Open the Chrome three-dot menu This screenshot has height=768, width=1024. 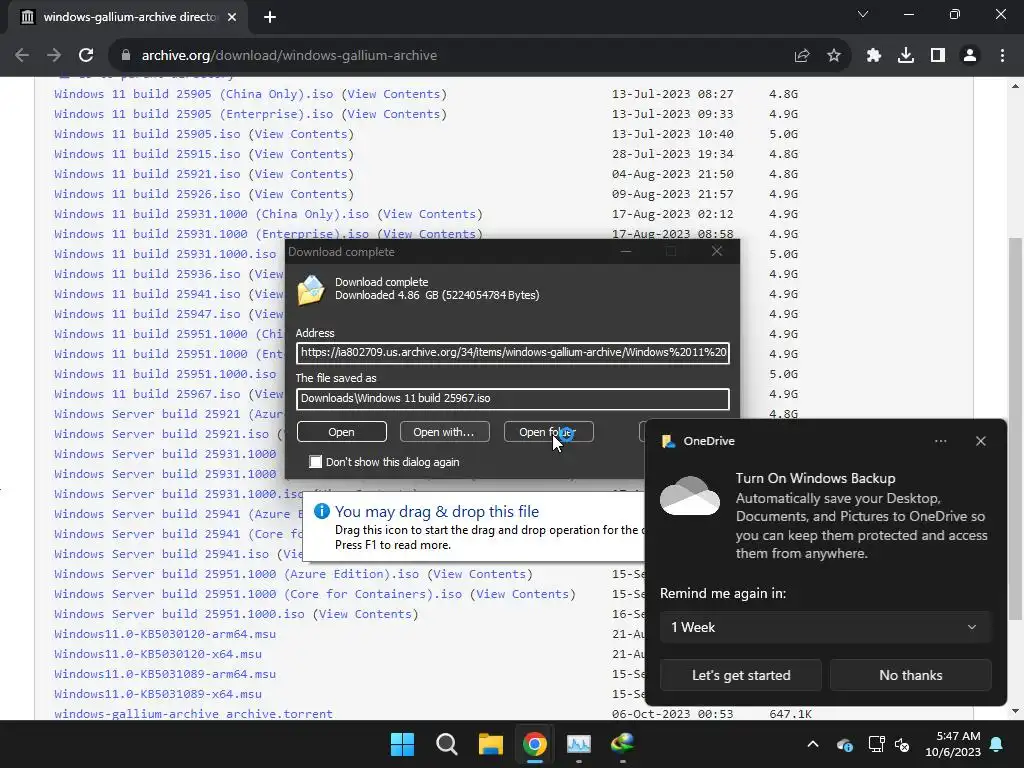click(x=1002, y=56)
